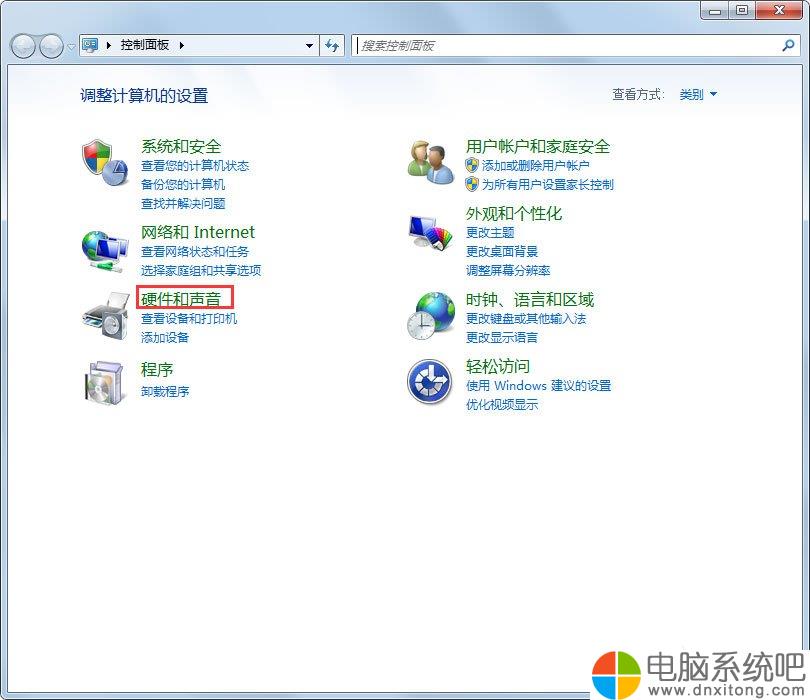Click the 调整屏幕分辨率 link
The image size is (810, 700).
click(x=508, y=270)
